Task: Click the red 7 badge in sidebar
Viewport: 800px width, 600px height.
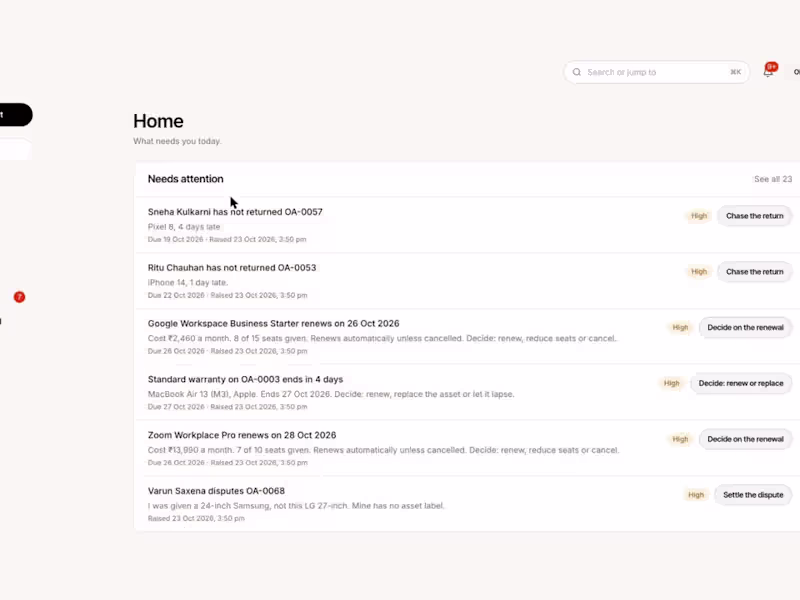Action: (x=19, y=297)
